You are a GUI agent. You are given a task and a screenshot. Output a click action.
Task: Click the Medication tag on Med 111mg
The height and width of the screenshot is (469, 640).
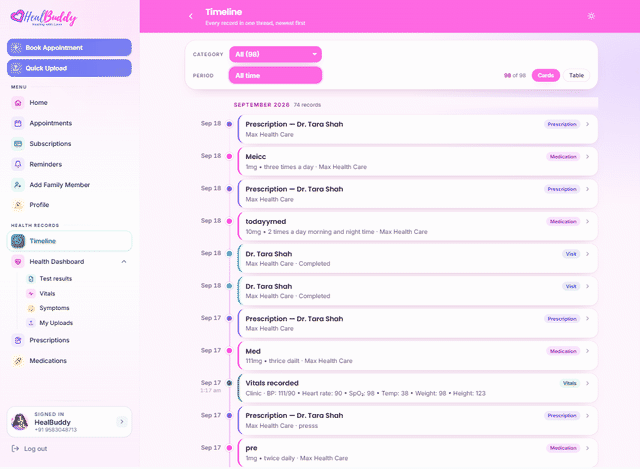(563, 351)
